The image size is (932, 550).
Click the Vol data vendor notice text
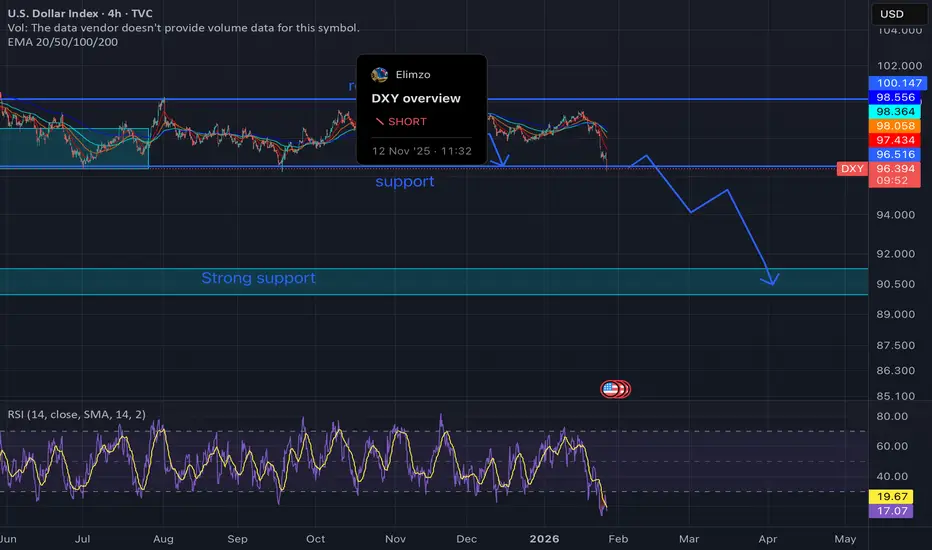click(x=184, y=27)
